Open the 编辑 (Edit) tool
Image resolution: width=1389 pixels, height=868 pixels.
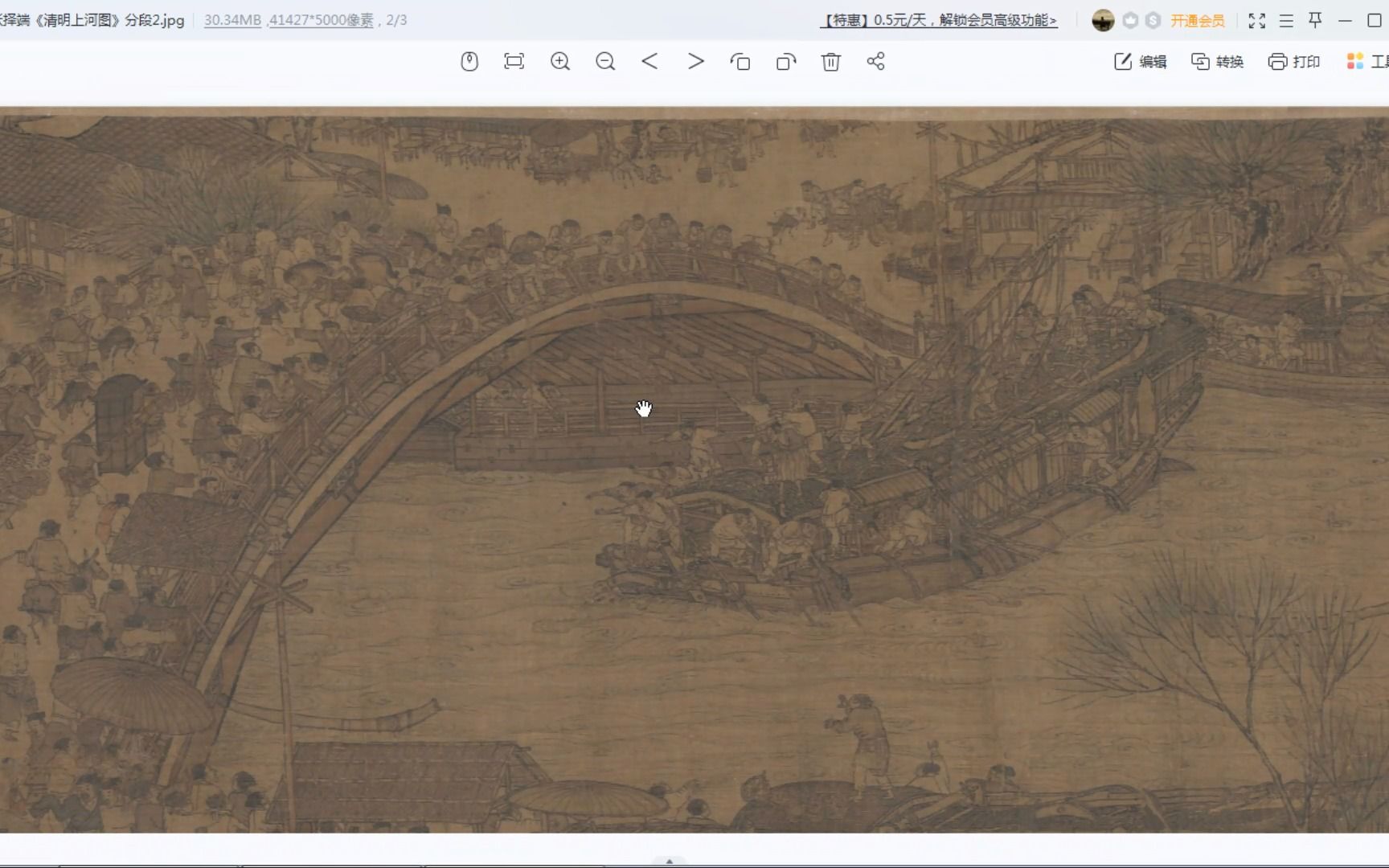(x=1141, y=62)
